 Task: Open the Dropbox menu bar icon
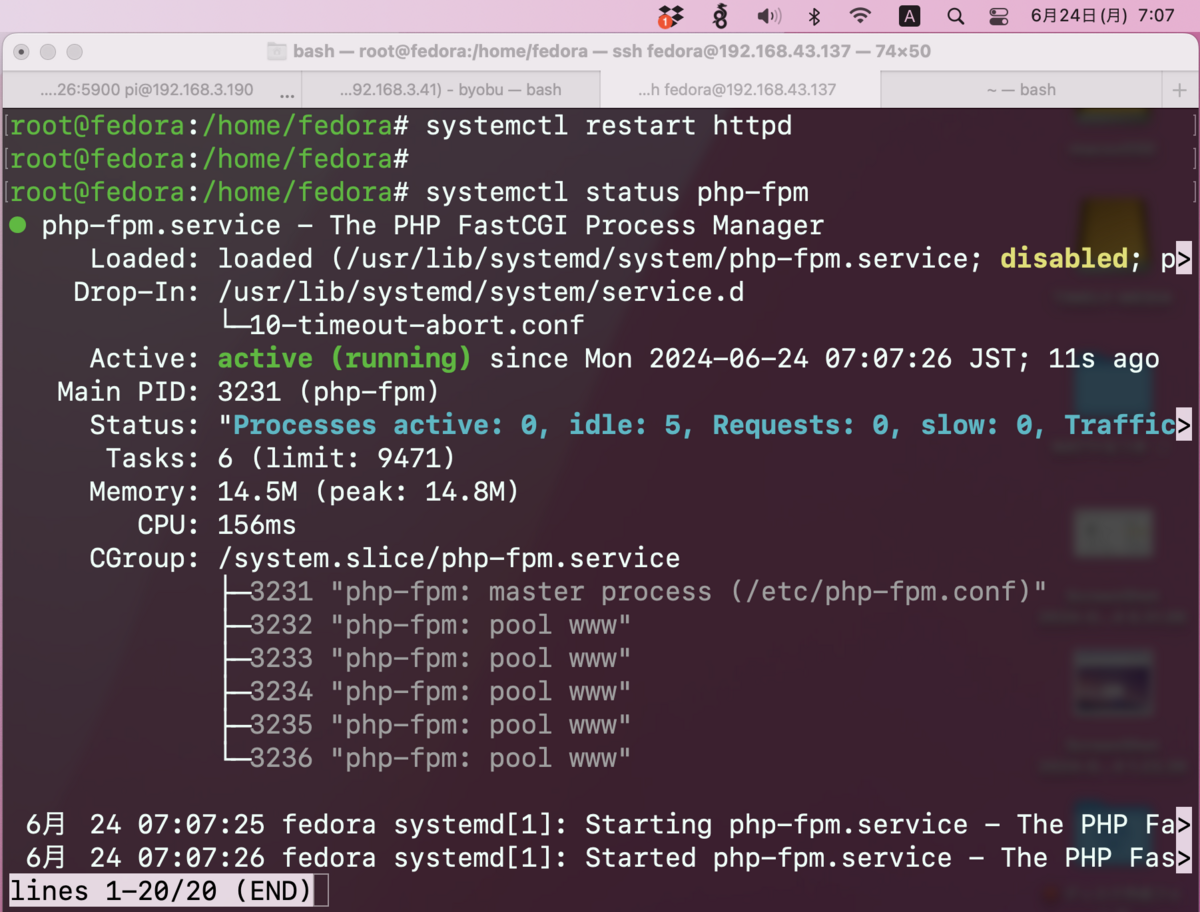point(670,16)
